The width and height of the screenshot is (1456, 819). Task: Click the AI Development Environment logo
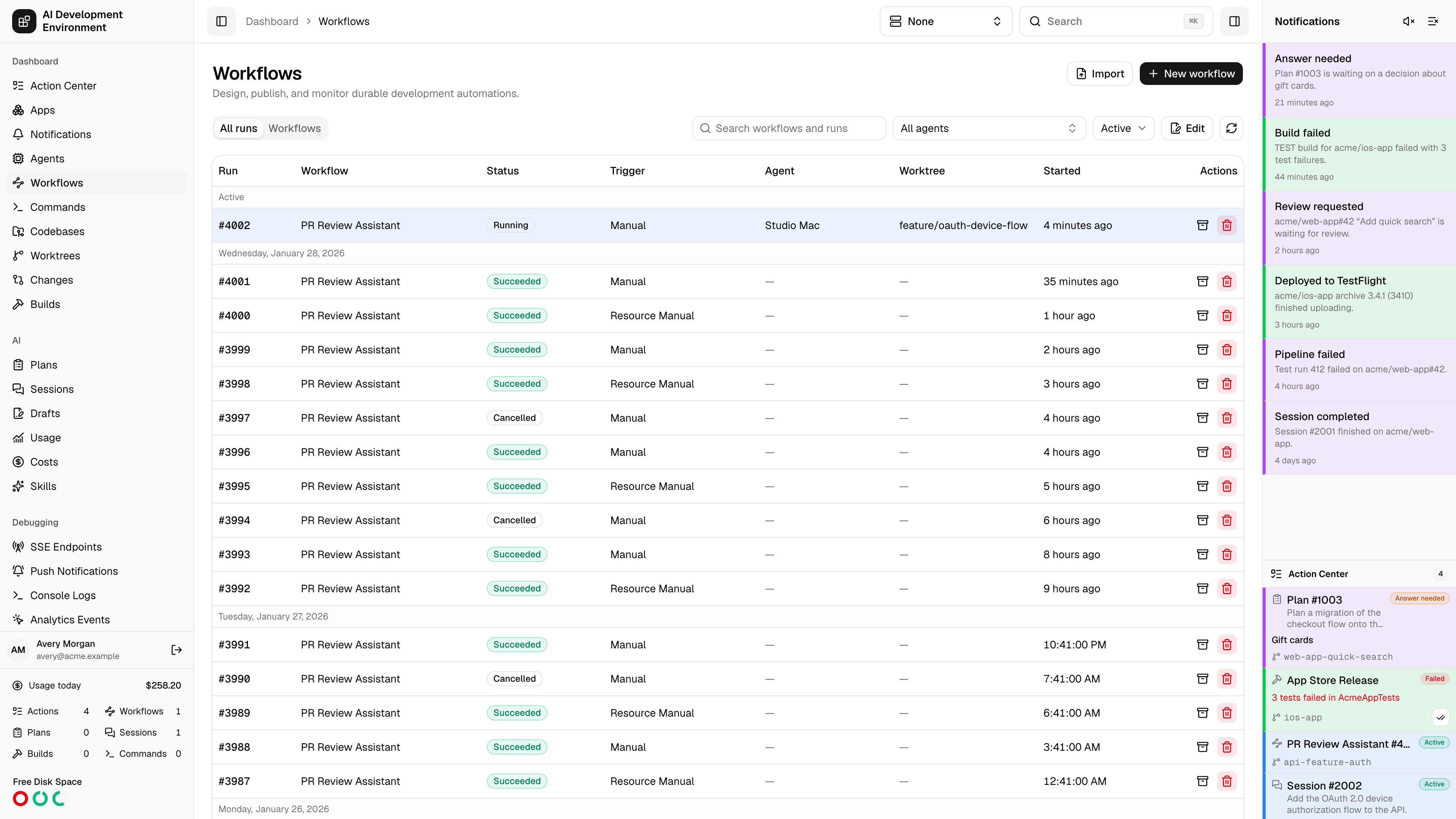[24, 22]
